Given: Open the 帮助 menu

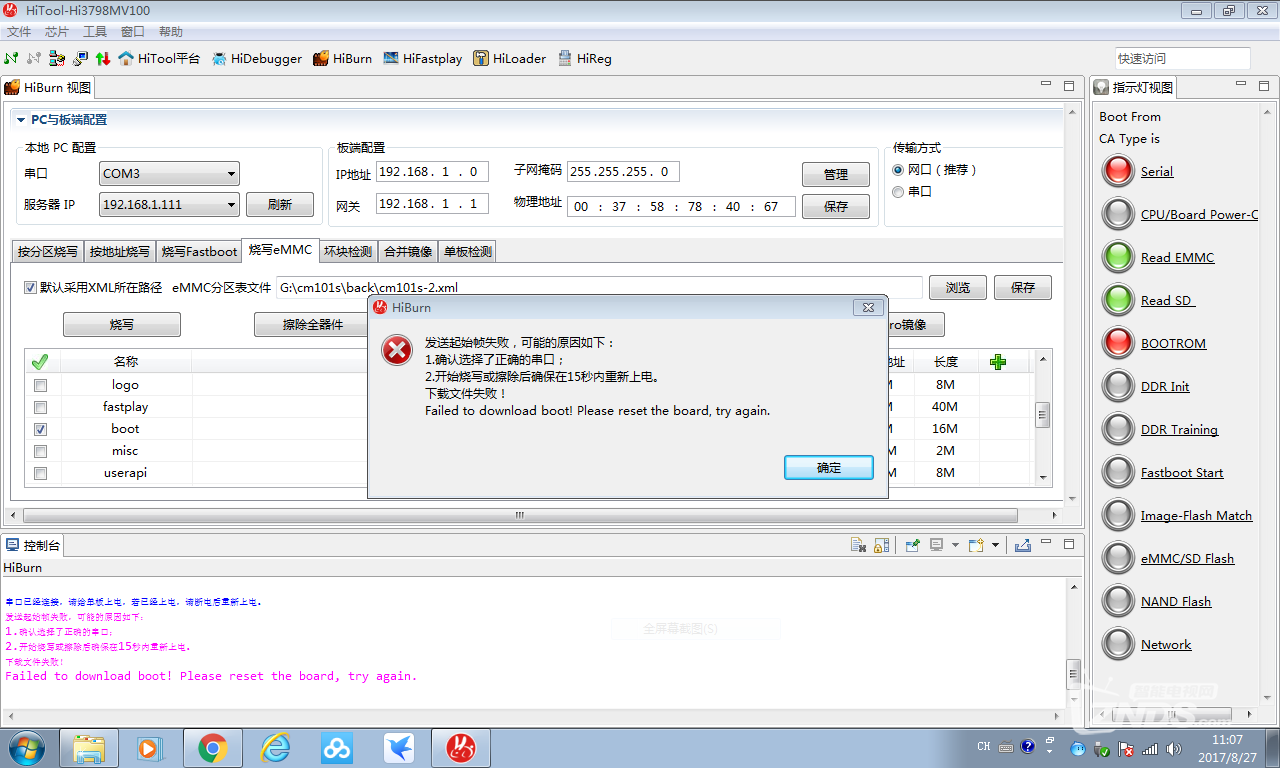Looking at the screenshot, I should [171, 32].
